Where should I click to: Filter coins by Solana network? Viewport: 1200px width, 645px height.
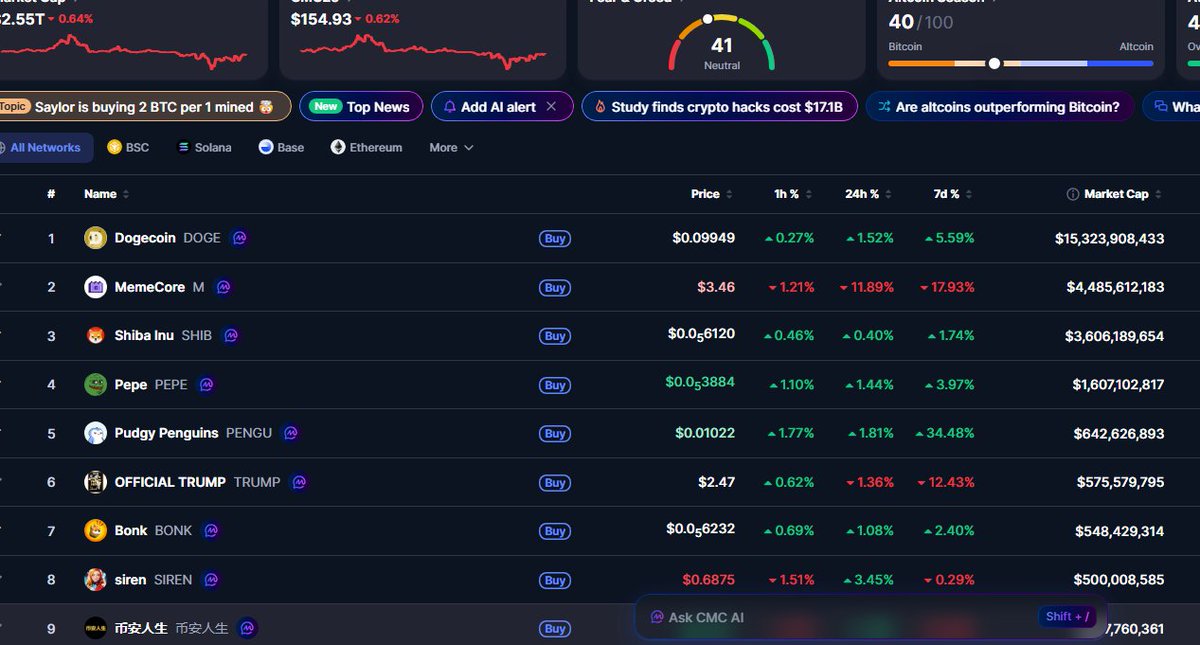click(204, 147)
